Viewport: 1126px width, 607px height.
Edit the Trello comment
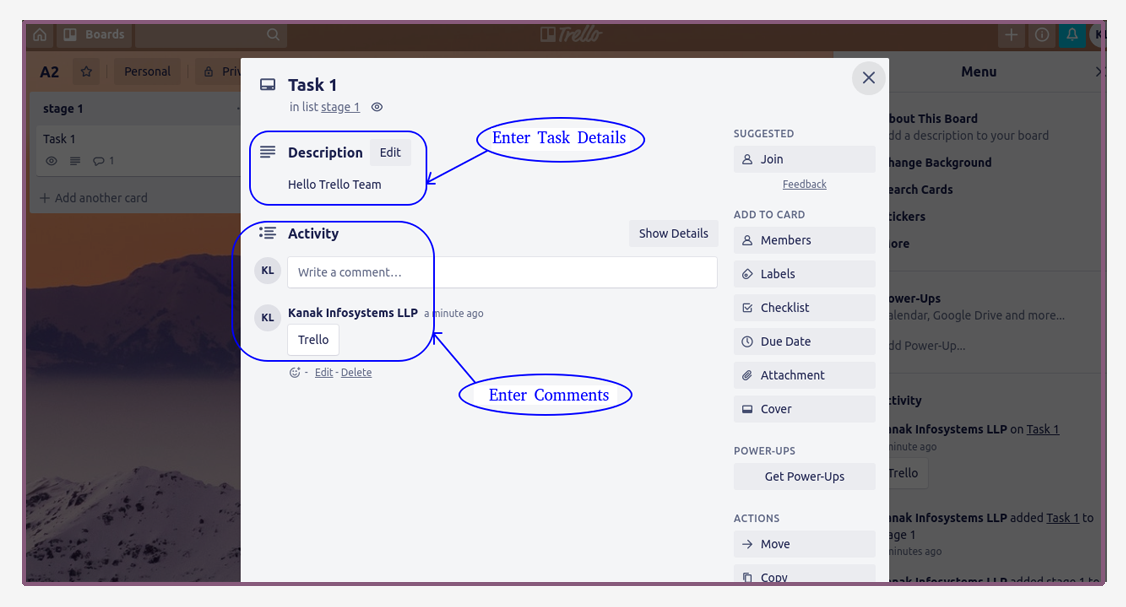[324, 372]
